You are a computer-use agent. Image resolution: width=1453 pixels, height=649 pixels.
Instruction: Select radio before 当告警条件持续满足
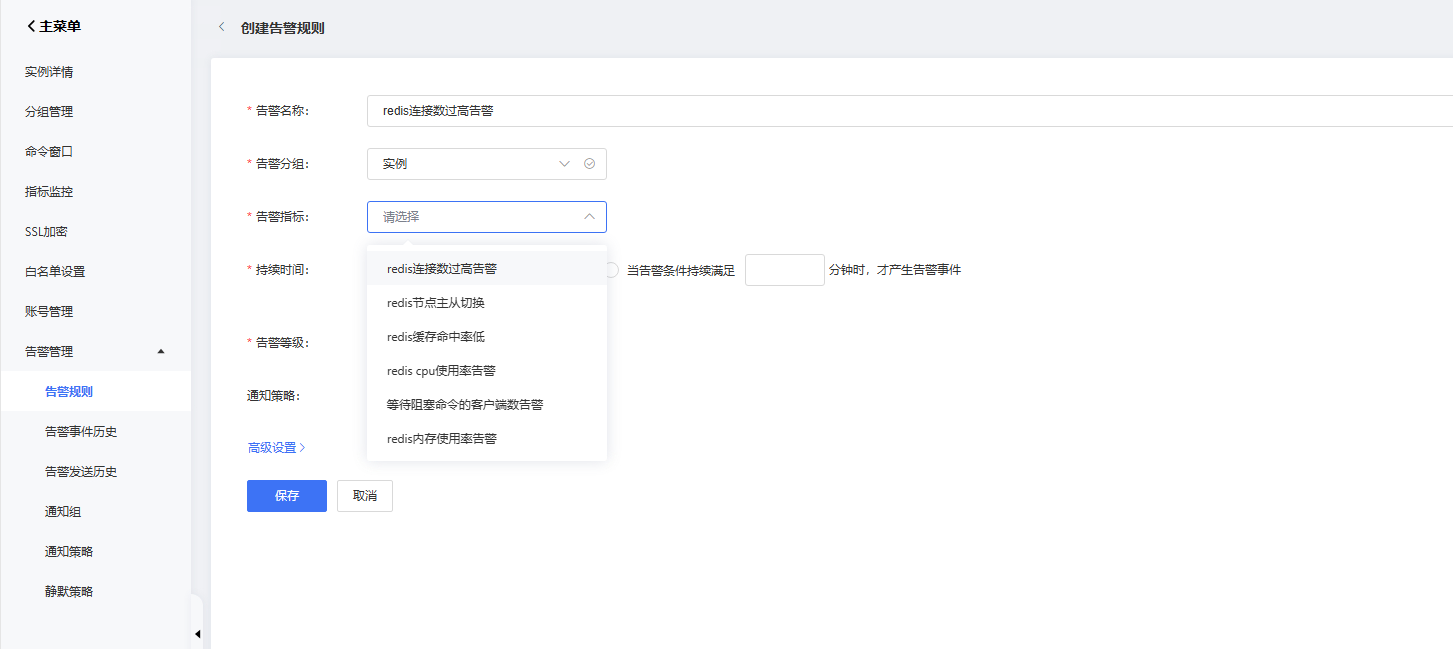[x=611, y=270]
